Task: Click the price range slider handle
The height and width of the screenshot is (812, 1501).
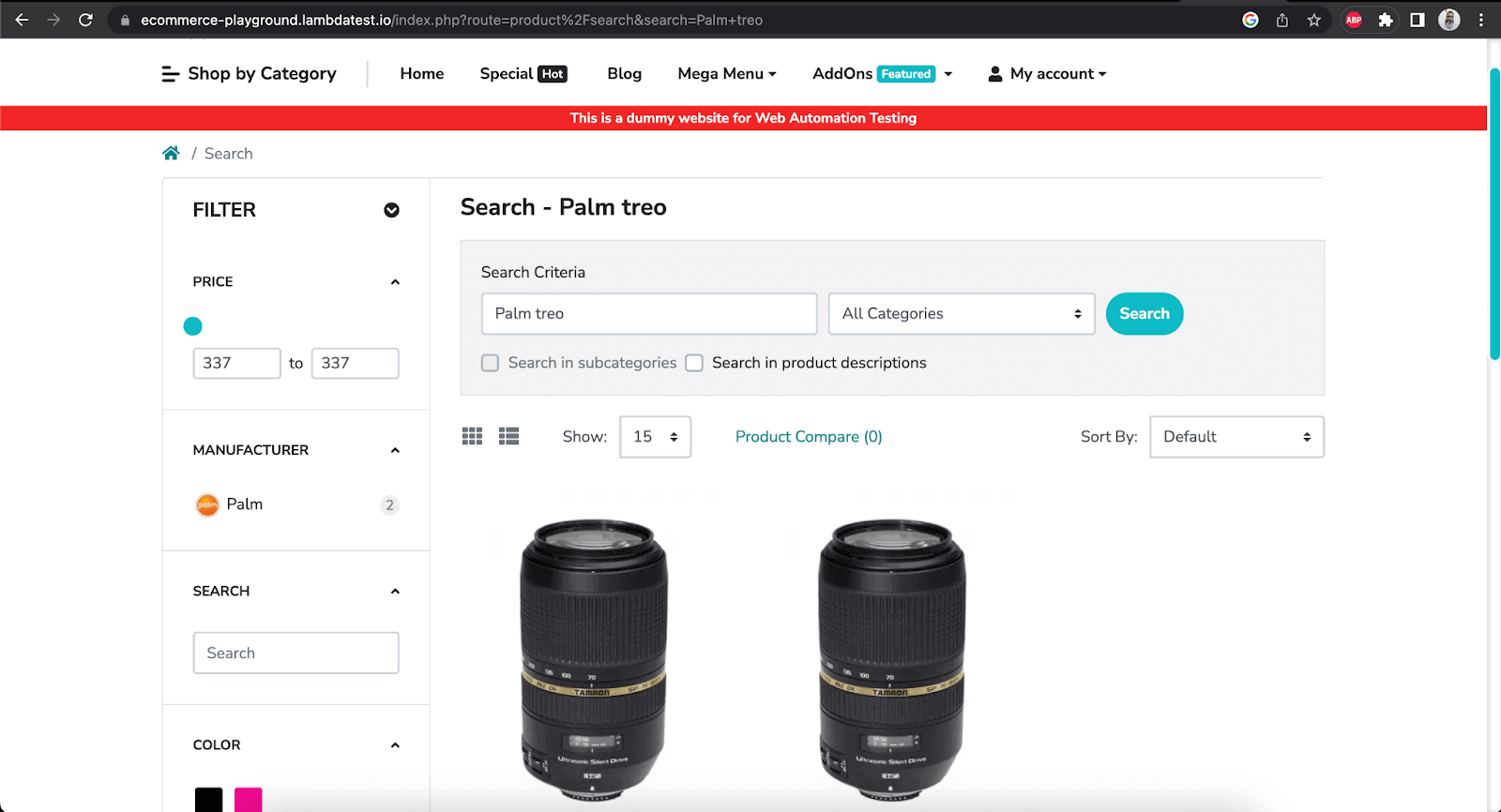Action: [x=192, y=326]
